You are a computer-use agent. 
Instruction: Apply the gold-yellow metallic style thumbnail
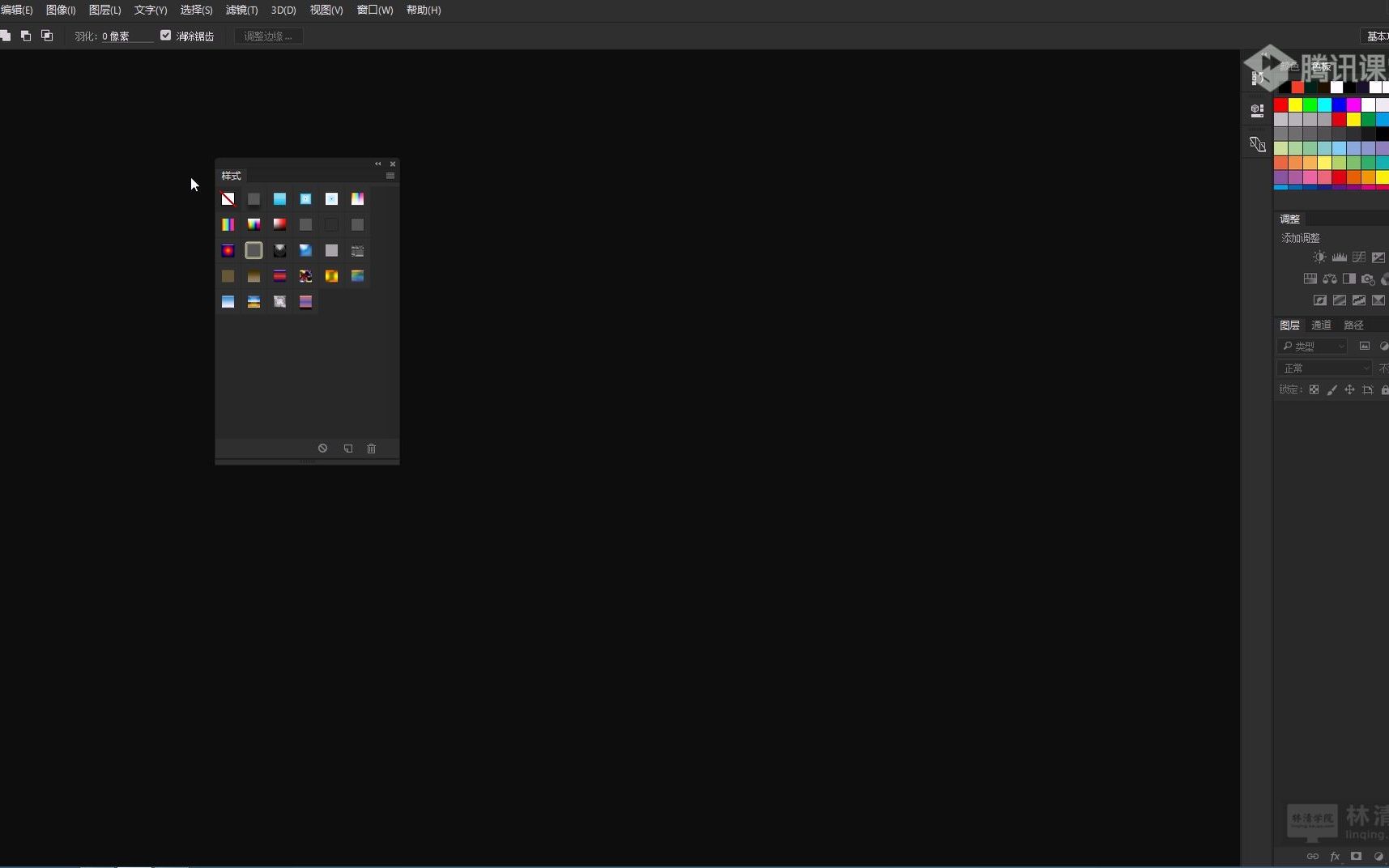(332, 277)
